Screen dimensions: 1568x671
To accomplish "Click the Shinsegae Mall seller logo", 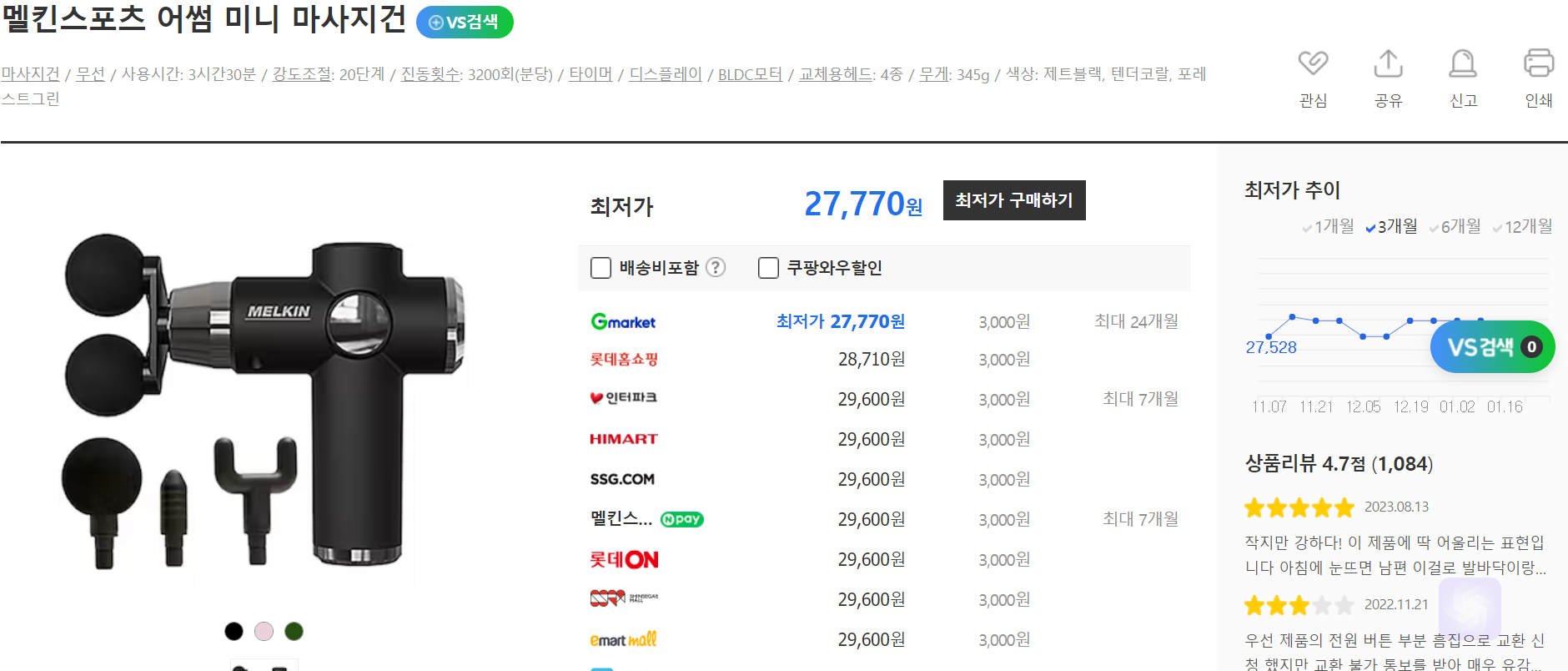I will click(624, 598).
